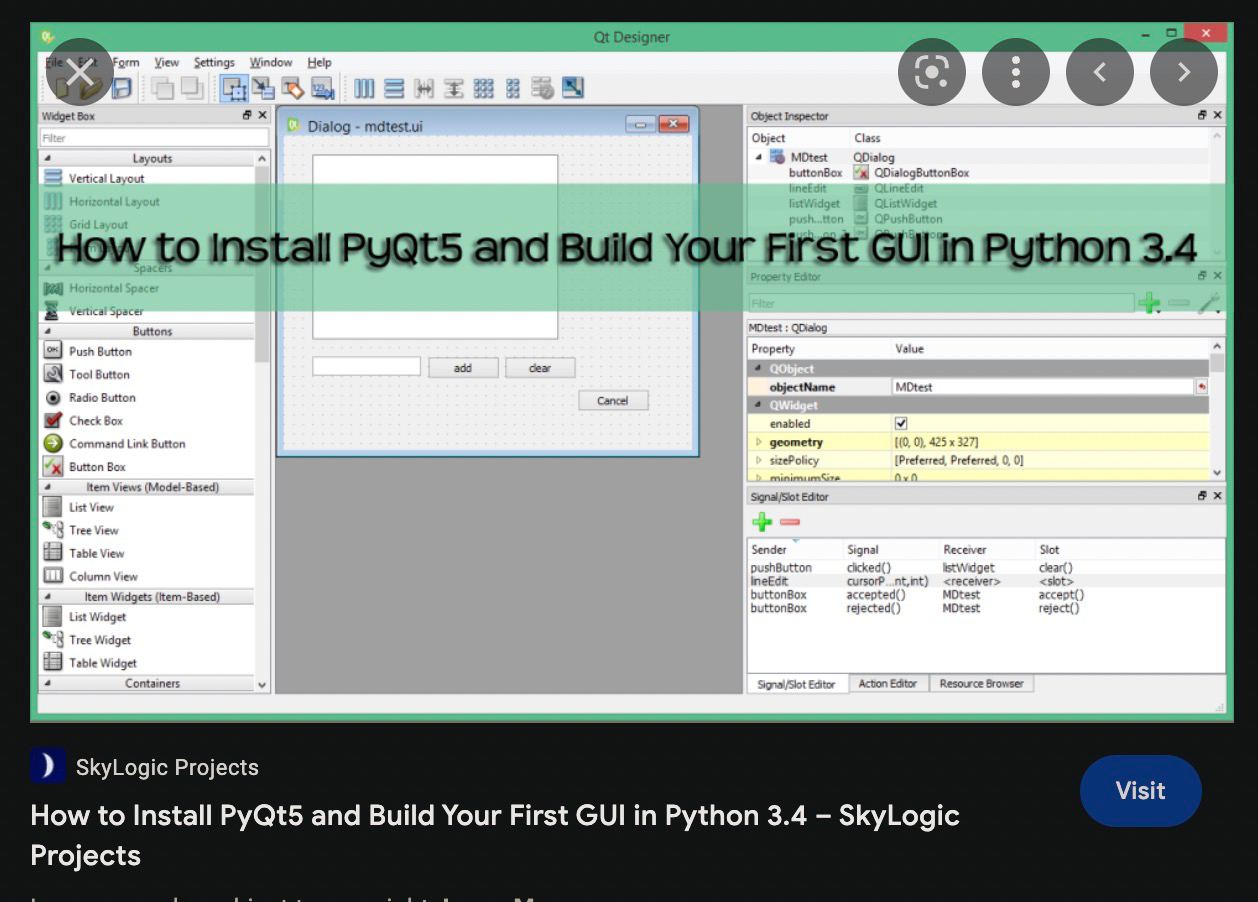Open the Settings menu
Viewport: 1258px width, 902px height.
click(214, 62)
